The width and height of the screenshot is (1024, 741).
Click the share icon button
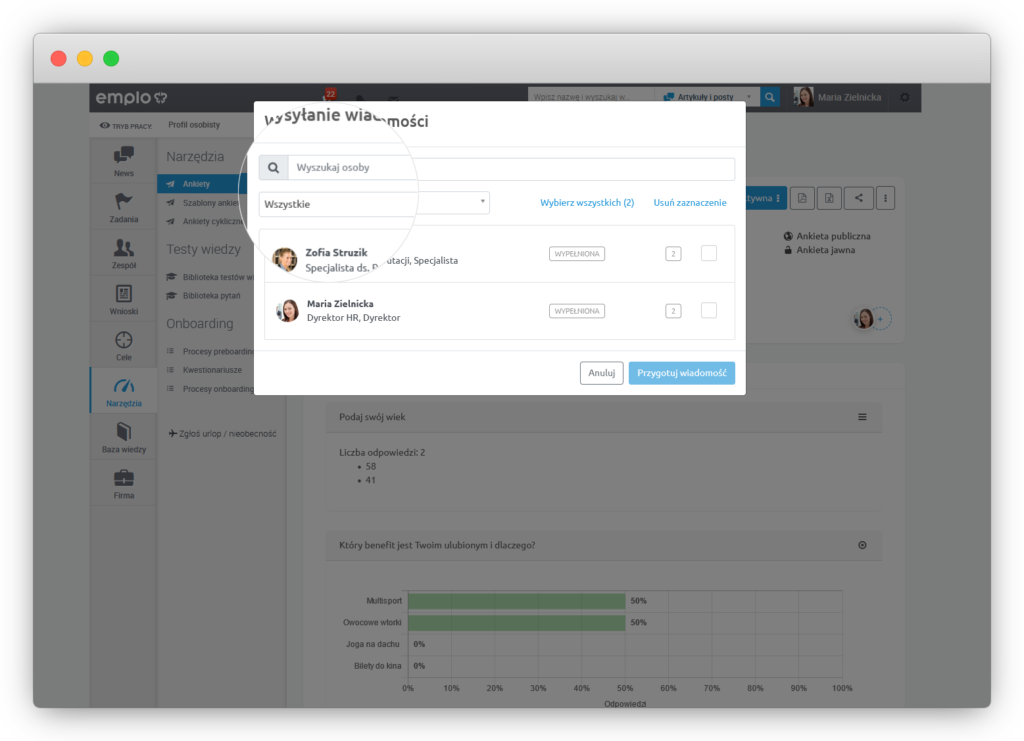click(857, 198)
